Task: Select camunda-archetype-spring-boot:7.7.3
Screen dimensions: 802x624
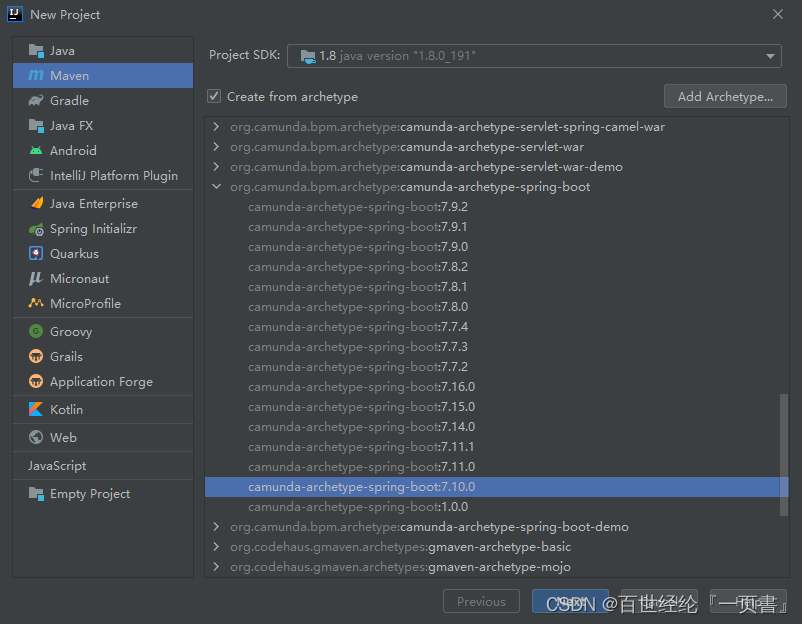Action: point(358,346)
